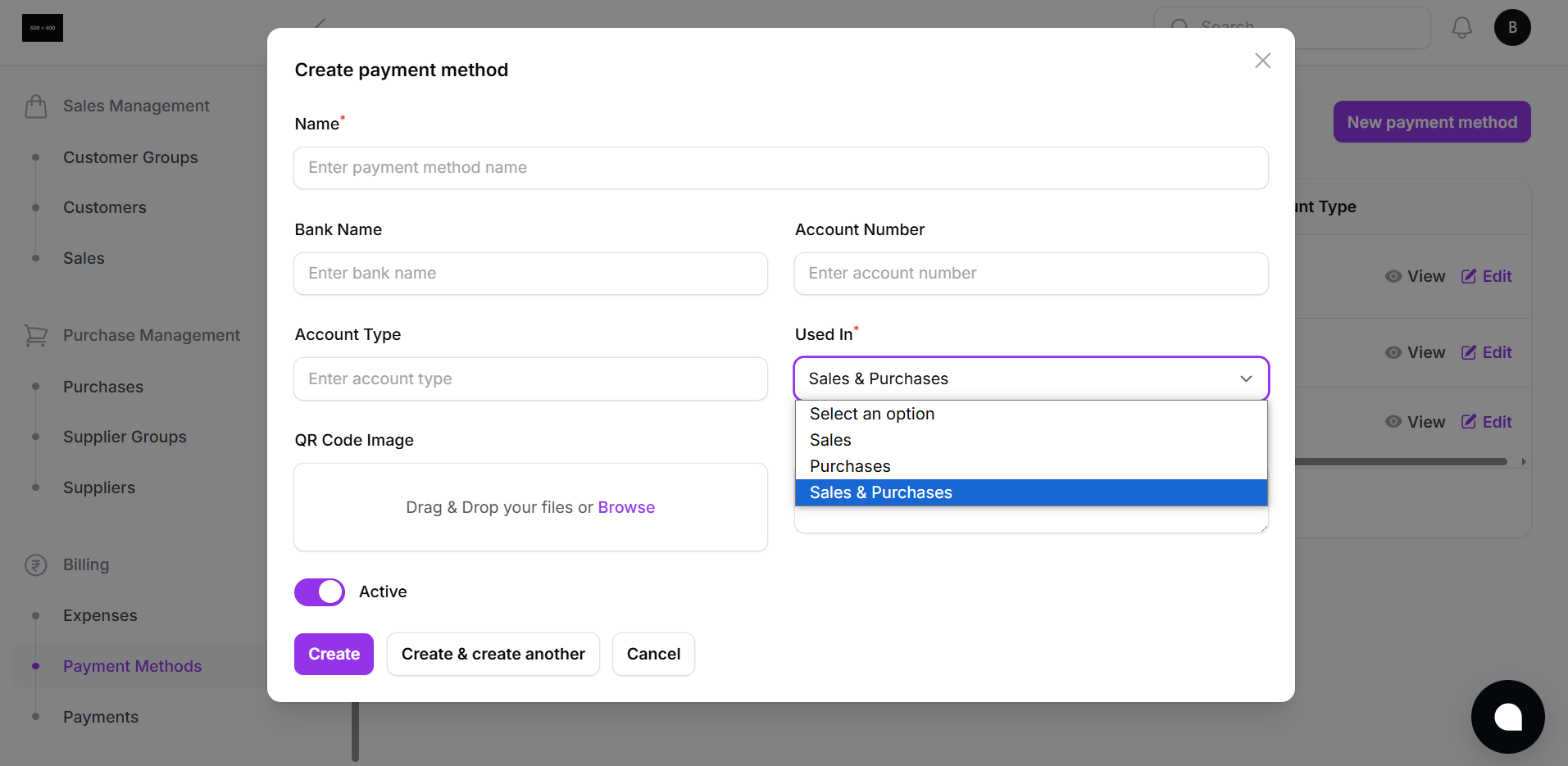Click the Billing rupee icon
1568x766 pixels.
pos(36,564)
